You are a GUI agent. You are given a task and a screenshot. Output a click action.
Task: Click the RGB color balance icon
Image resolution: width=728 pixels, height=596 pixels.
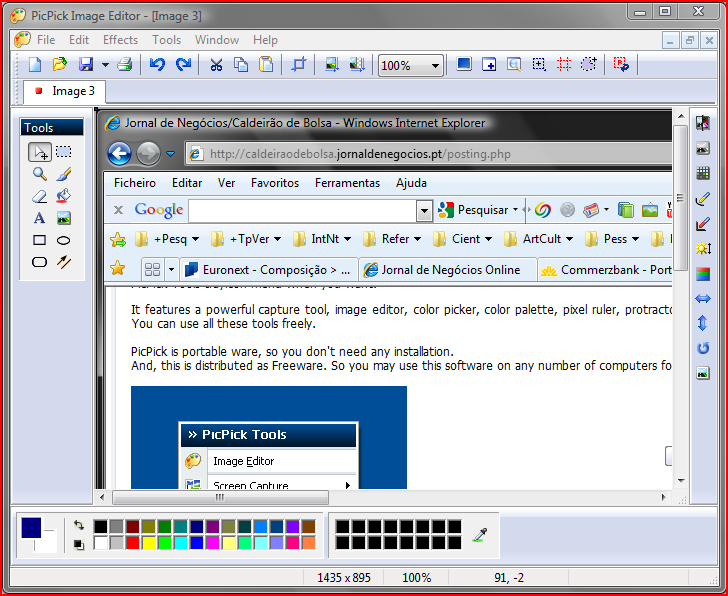click(703, 274)
